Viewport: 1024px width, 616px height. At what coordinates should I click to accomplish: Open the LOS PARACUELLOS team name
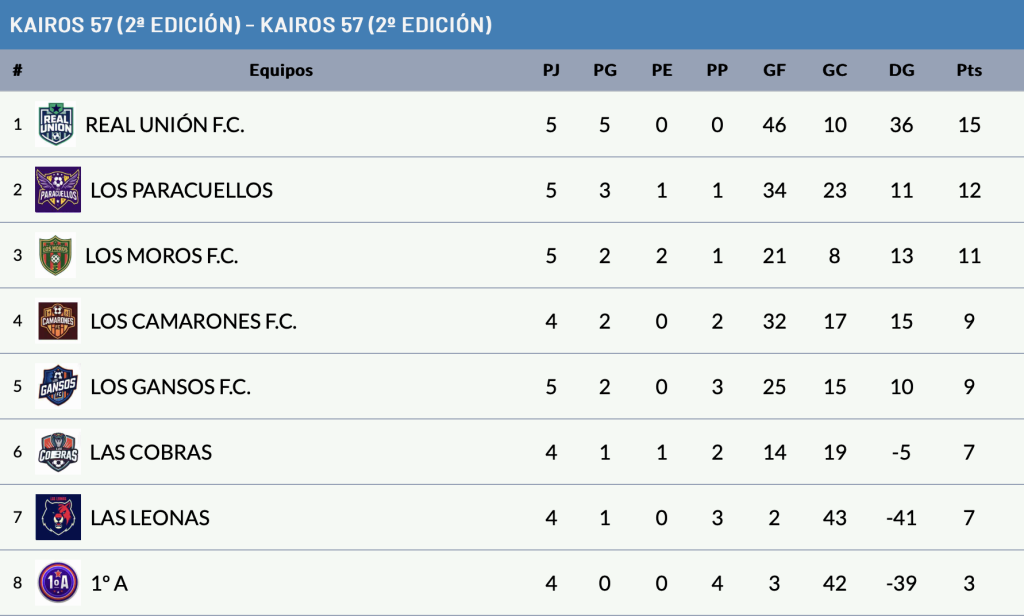181,190
